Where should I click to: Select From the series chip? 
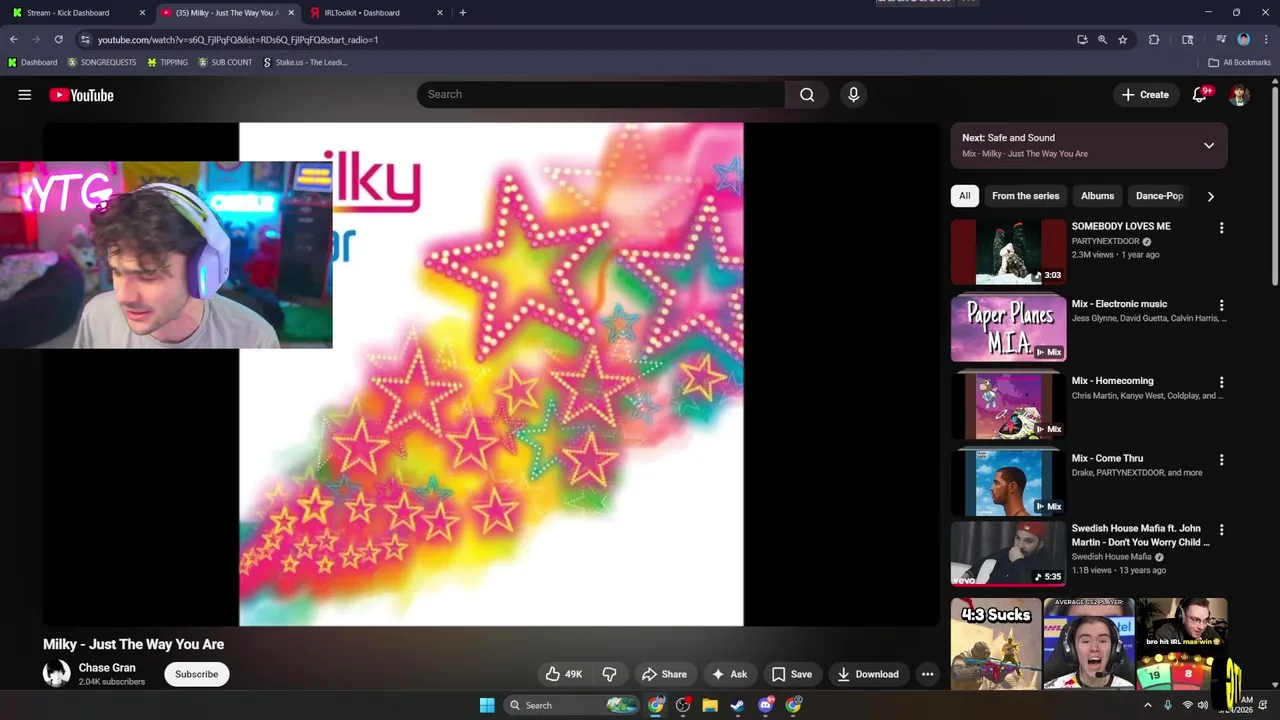pos(1025,196)
